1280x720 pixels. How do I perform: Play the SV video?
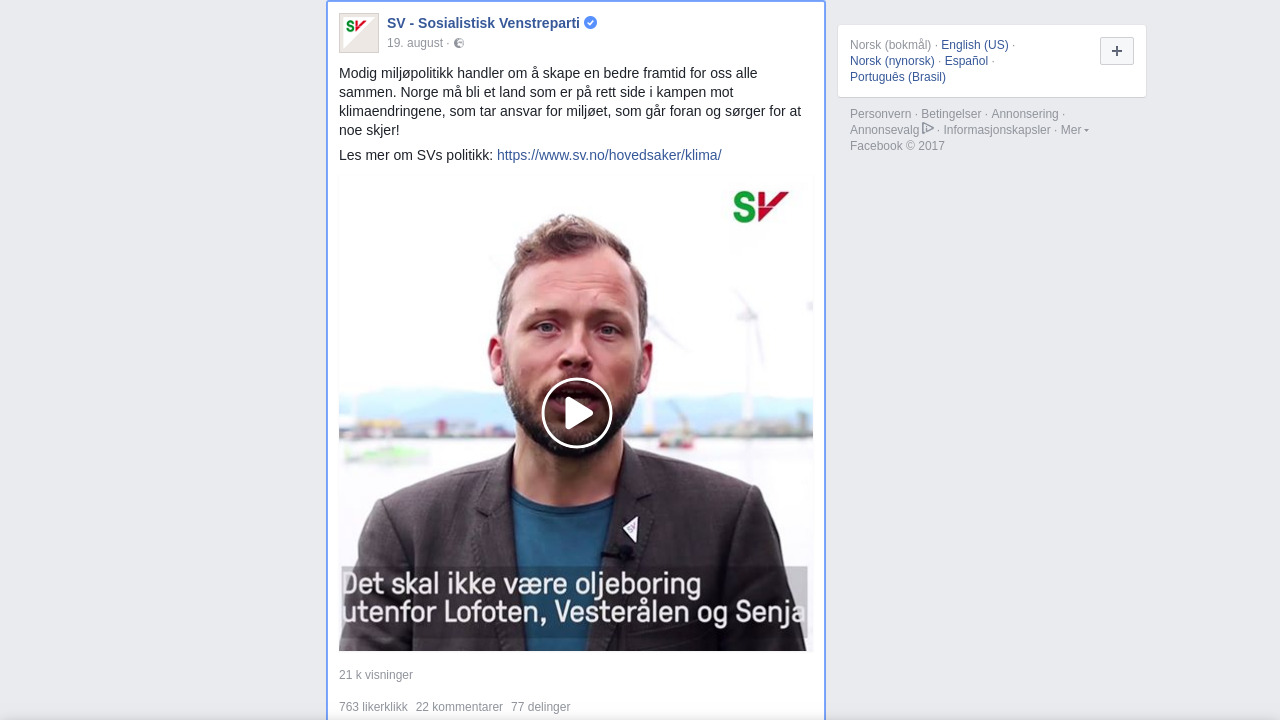(x=577, y=413)
